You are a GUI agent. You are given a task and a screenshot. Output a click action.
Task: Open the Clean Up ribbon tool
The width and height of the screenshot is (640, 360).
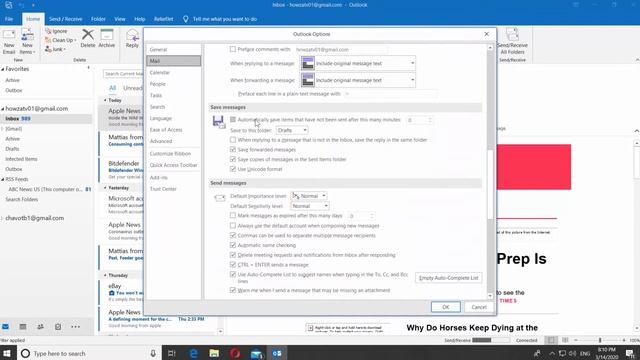point(60,40)
